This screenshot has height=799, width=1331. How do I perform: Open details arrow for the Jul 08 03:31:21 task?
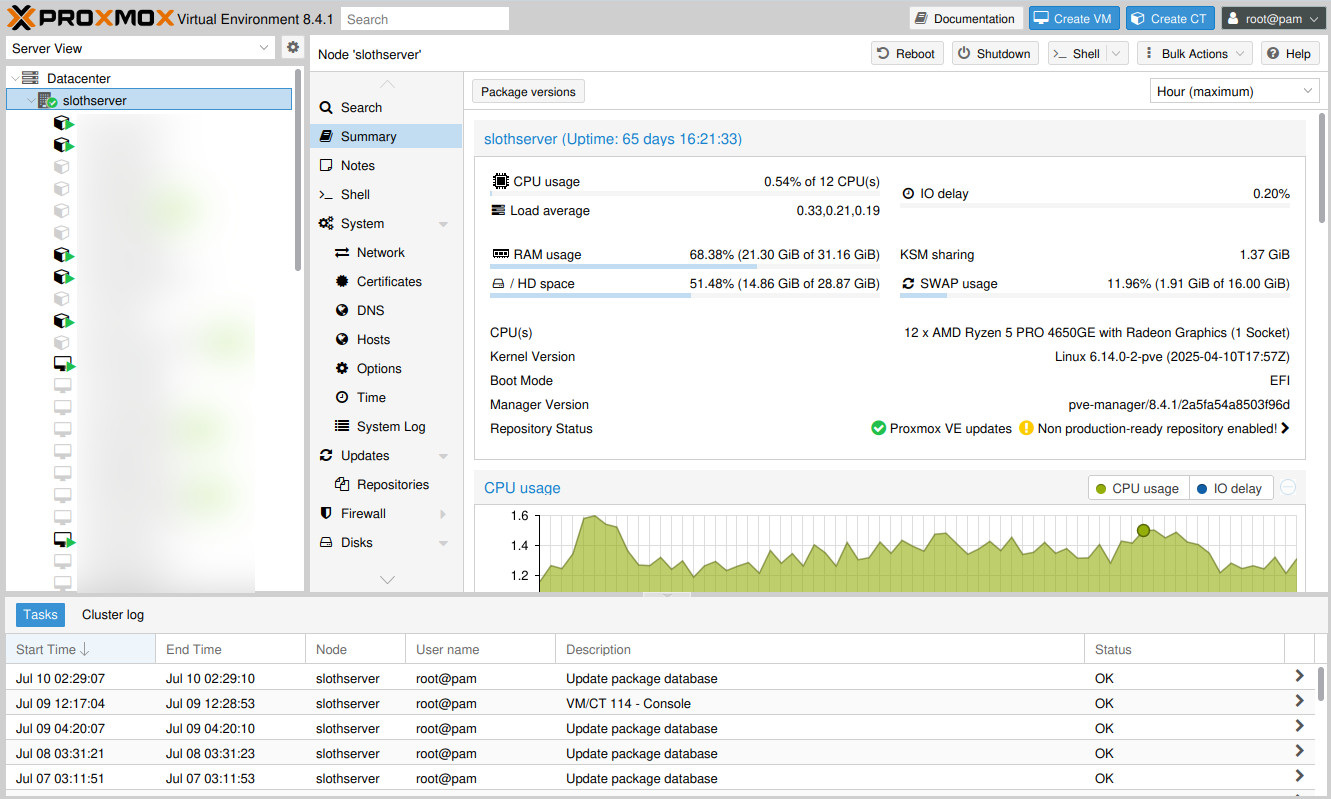[x=1299, y=752]
